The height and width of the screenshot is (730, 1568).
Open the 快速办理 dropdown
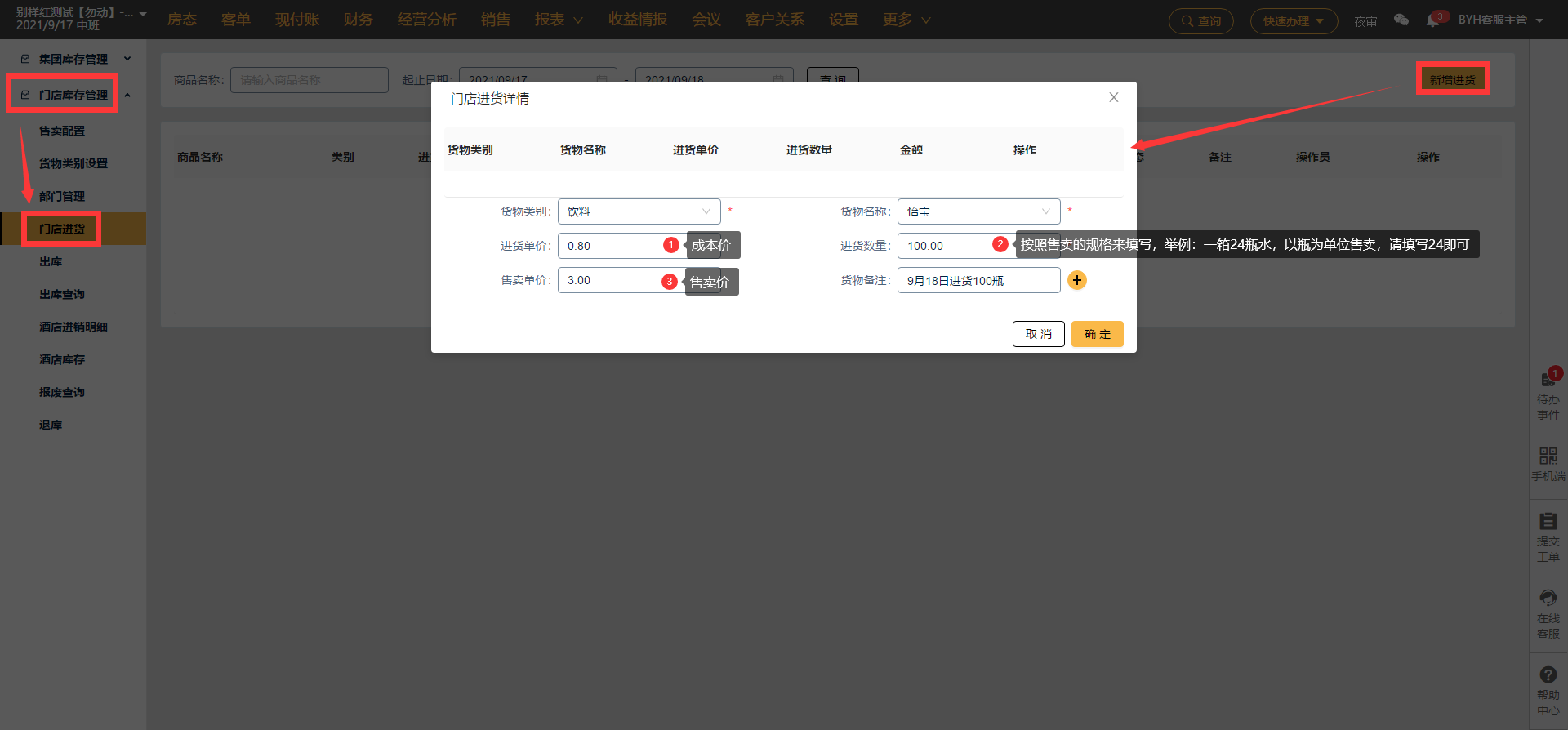click(1294, 21)
